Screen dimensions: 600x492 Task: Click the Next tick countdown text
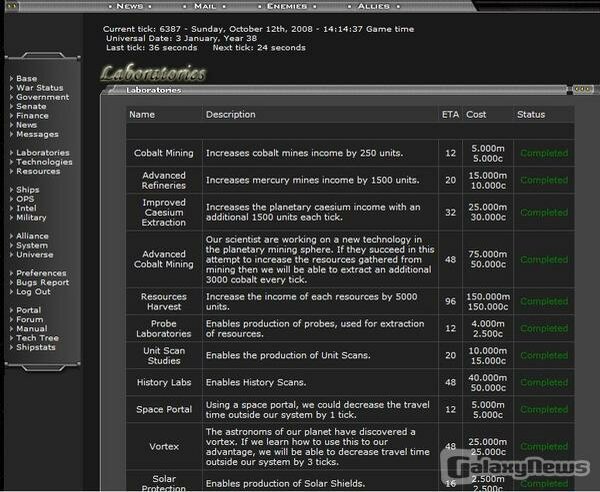[259, 48]
